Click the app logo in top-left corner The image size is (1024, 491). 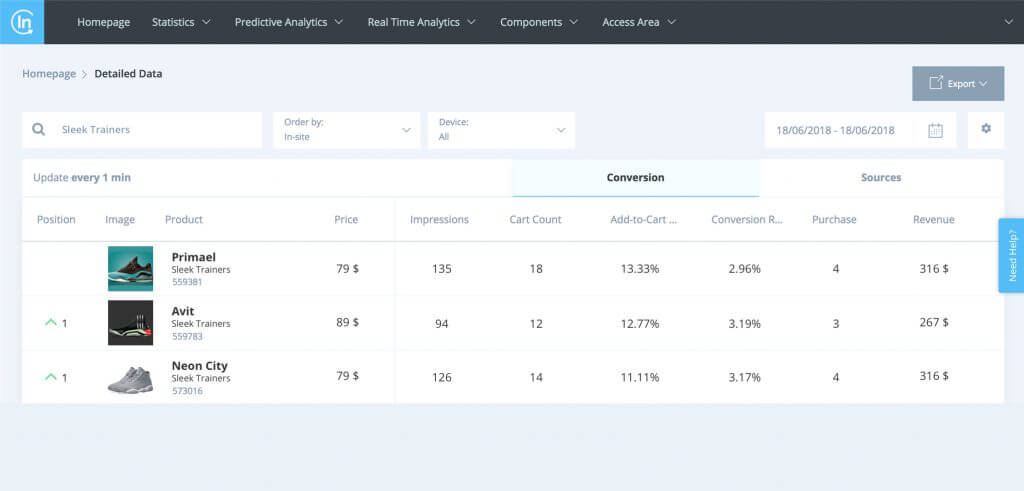point(21,21)
